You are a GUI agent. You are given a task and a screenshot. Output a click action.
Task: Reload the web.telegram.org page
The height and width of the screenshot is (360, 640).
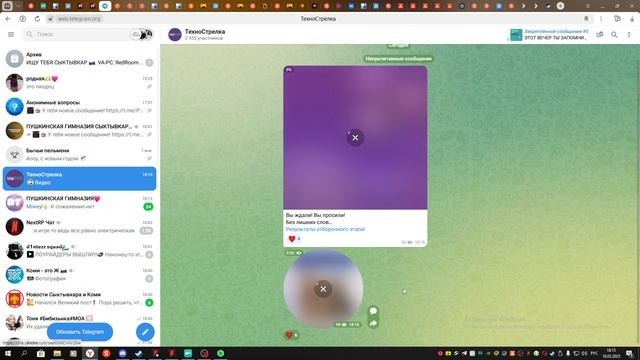tap(37, 19)
